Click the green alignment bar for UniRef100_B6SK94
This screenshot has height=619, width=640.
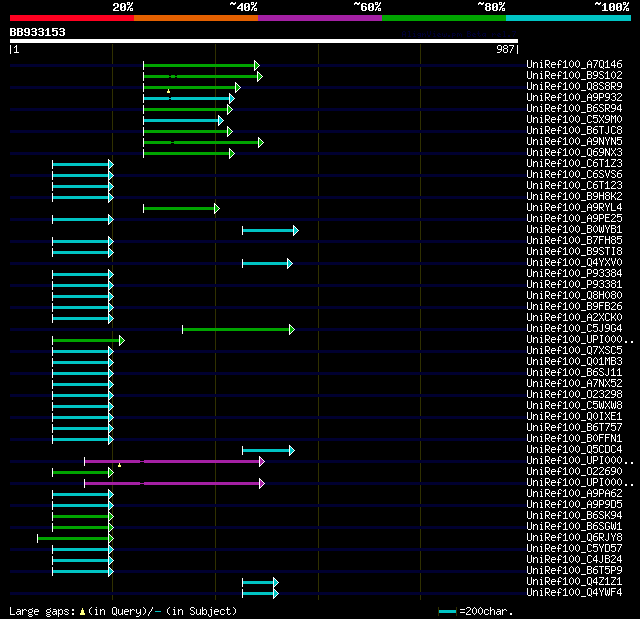pyautogui.click(x=83, y=517)
